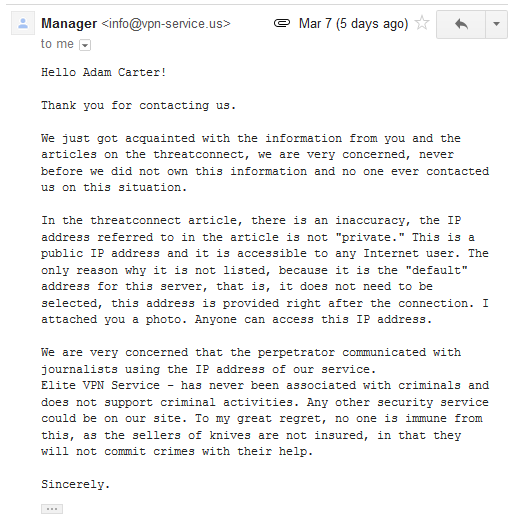The height and width of the screenshot is (521, 516).
Task: Click the info@vpn-service.us email address
Action: pos(166,24)
